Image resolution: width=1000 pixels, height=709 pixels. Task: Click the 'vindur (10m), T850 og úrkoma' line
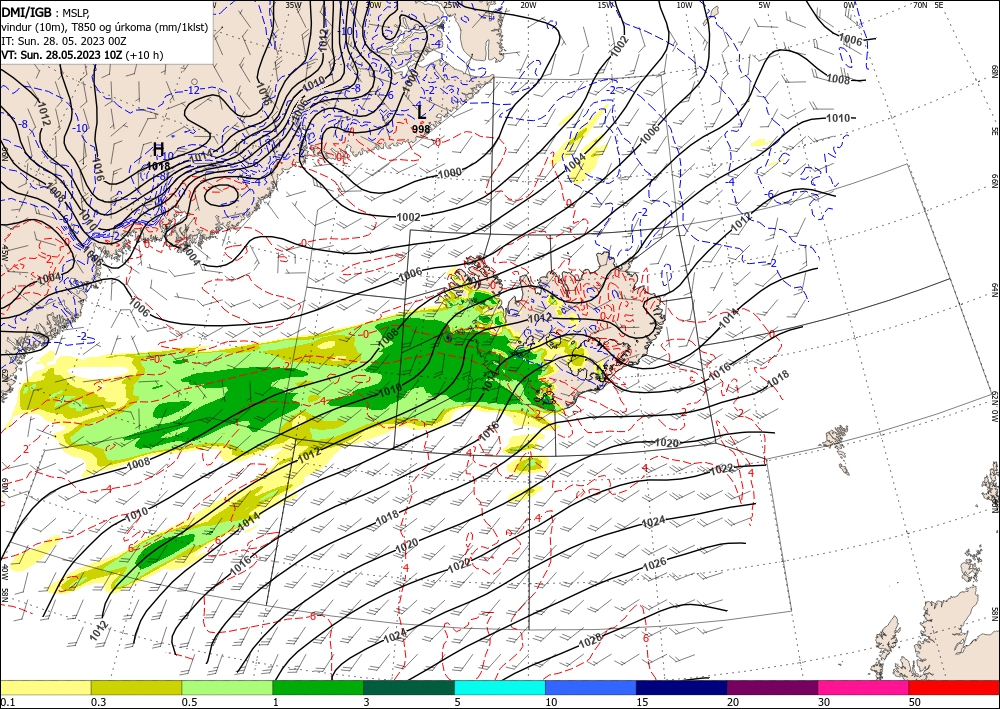click(x=105, y=27)
